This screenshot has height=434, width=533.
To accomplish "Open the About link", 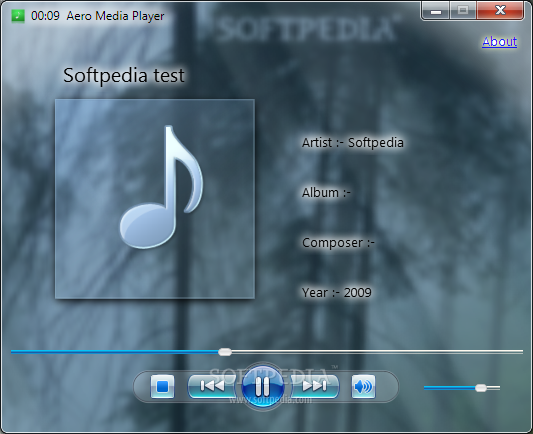I will tap(499, 42).
